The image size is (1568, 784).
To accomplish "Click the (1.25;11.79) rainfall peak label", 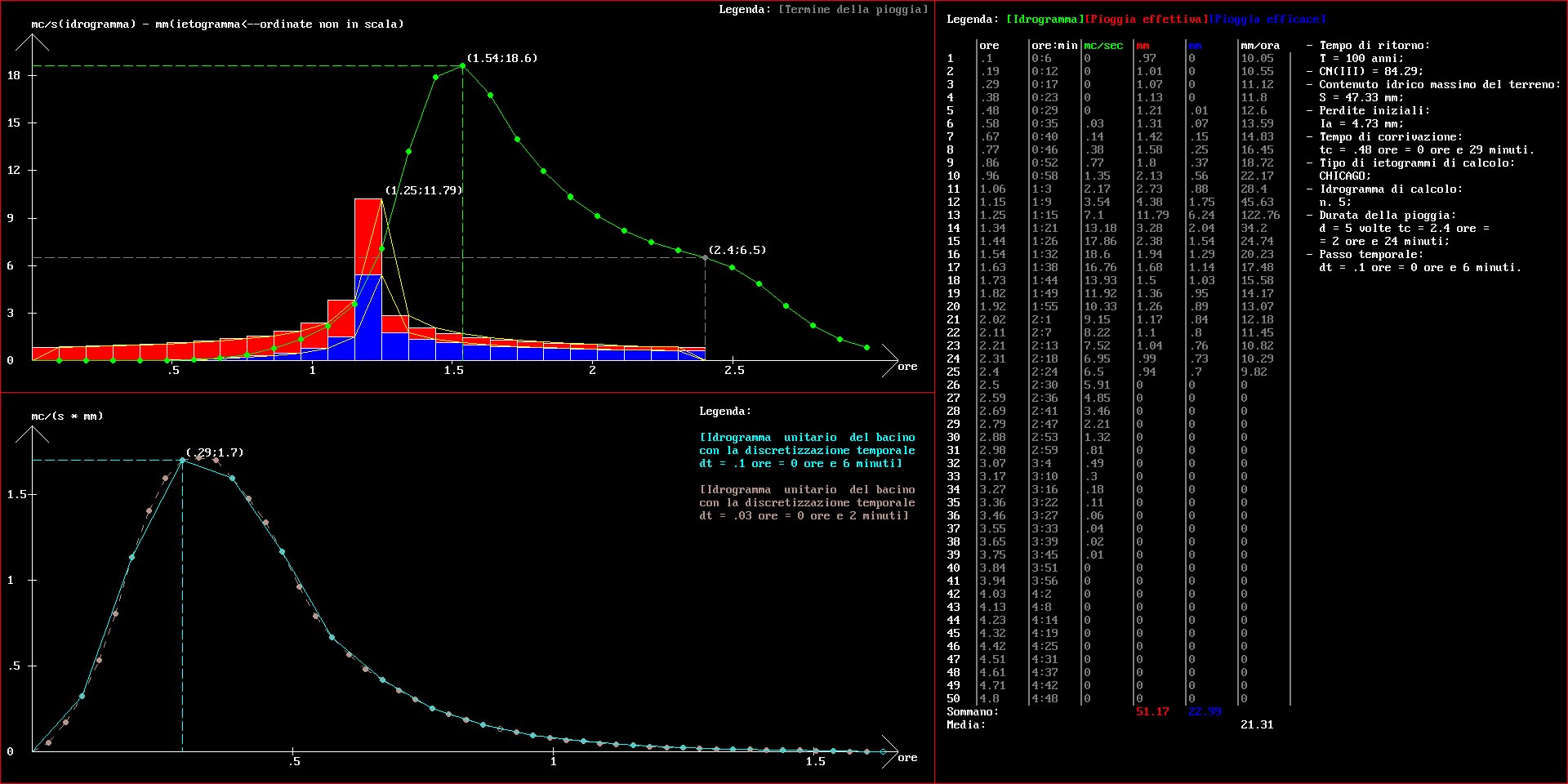I will pyautogui.click(x=424, y=190).
